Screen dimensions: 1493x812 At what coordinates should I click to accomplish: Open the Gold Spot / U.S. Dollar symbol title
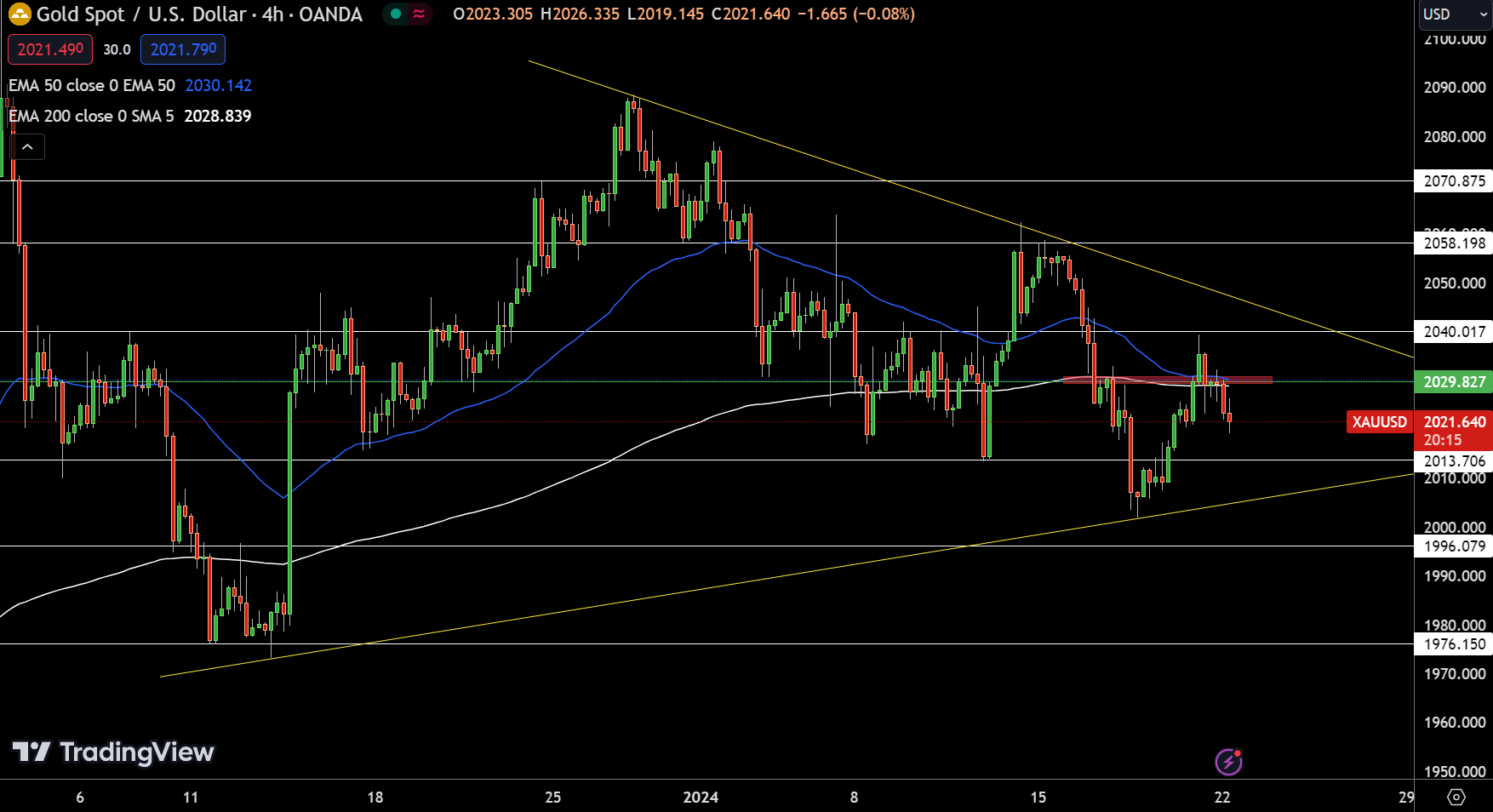click(199, 14)
